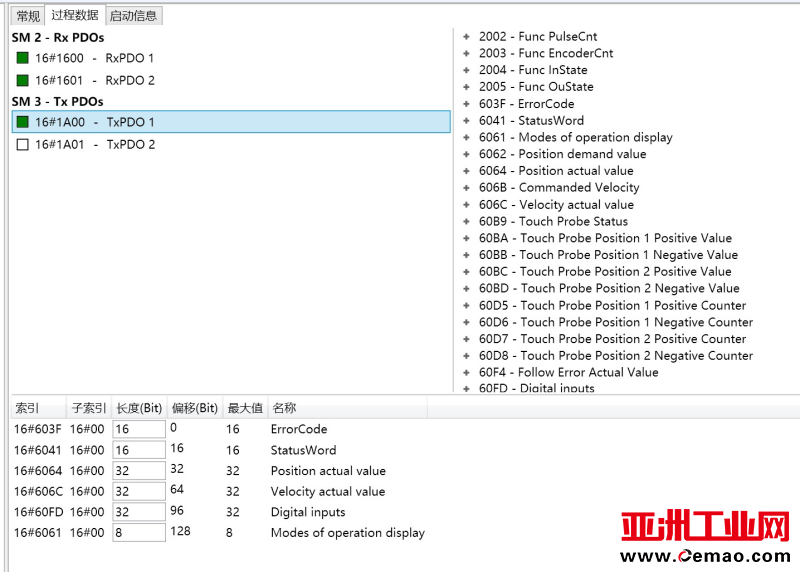Click the 长度(Bit) column header
This screenshot has height=572, width=800.
click(x=139, y=408)
